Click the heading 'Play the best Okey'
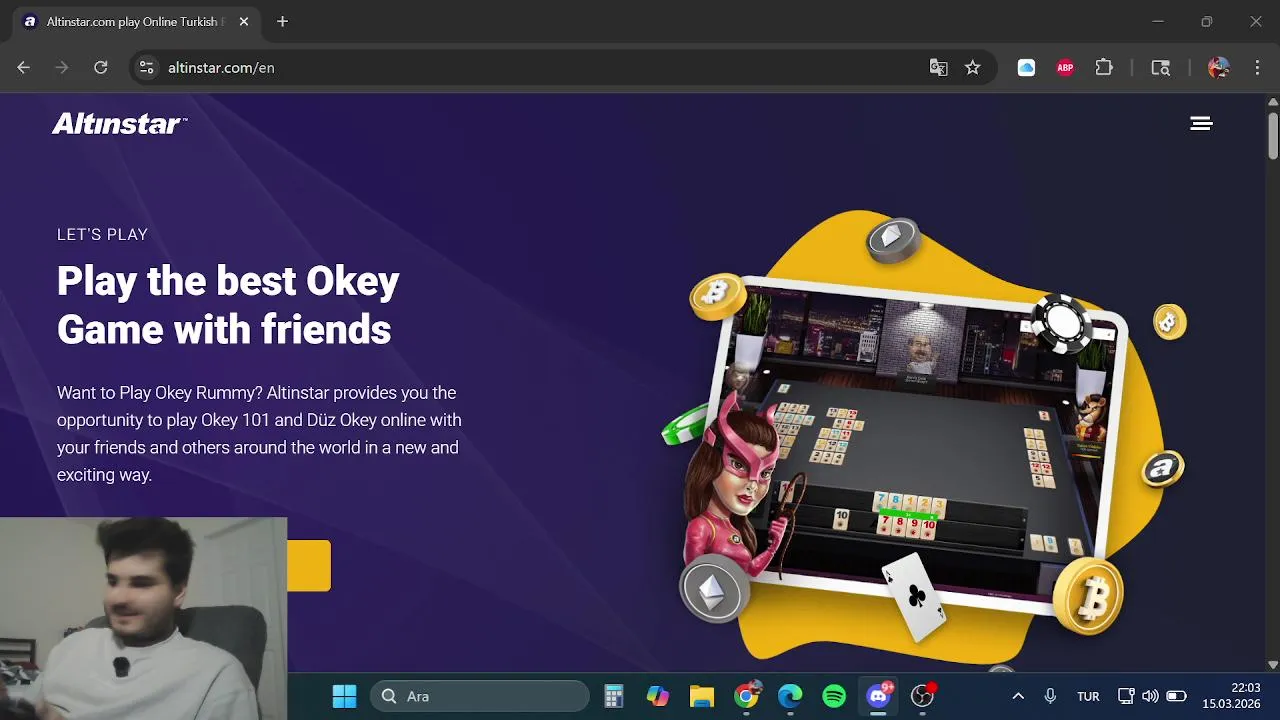Image resolution: width=1280 pixels, height=720 pixels. (228, 281)
